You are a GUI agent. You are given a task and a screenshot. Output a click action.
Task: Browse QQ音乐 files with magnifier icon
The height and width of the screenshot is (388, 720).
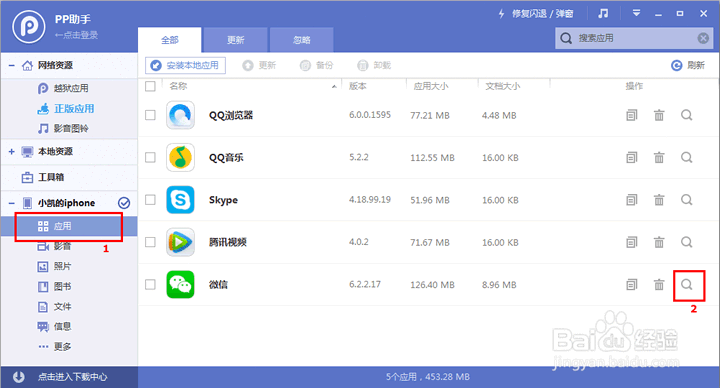tap(686, 157)
